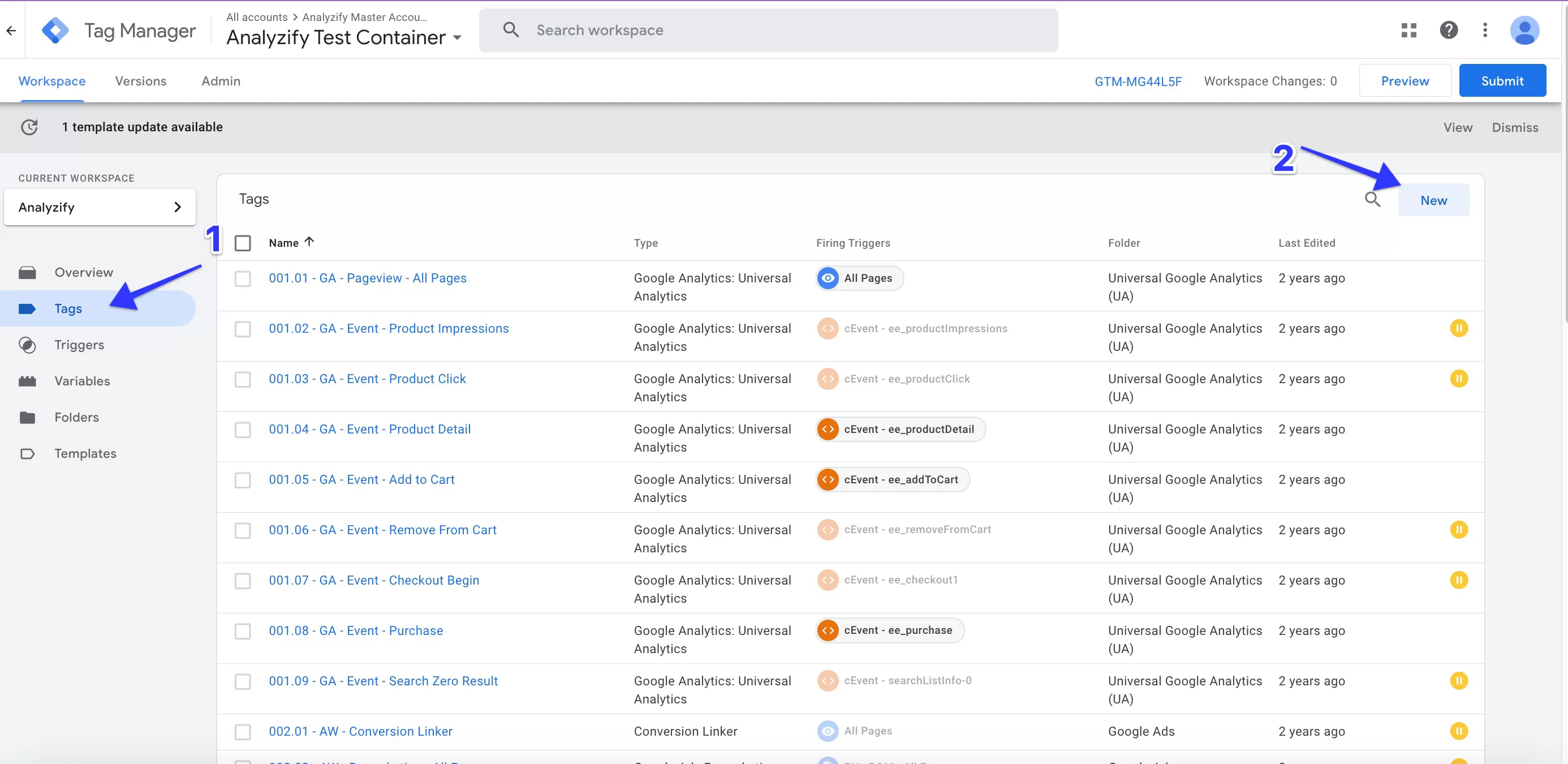Switch to the Admin tab
The width and height of the screenshot is (1568, 764).
pos(221,81)
